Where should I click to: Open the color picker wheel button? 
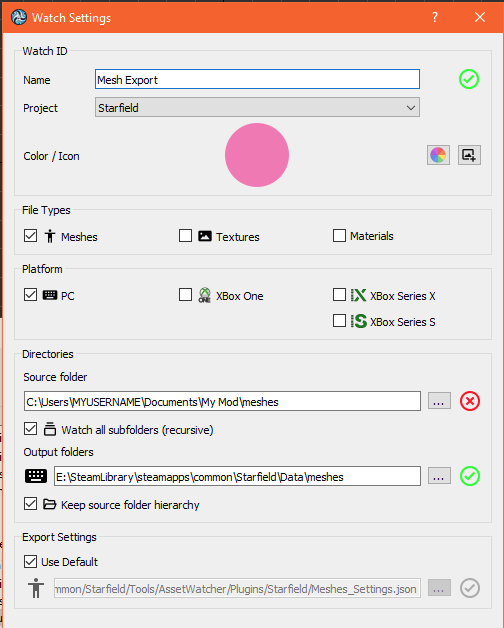click(x=438, y=155)
